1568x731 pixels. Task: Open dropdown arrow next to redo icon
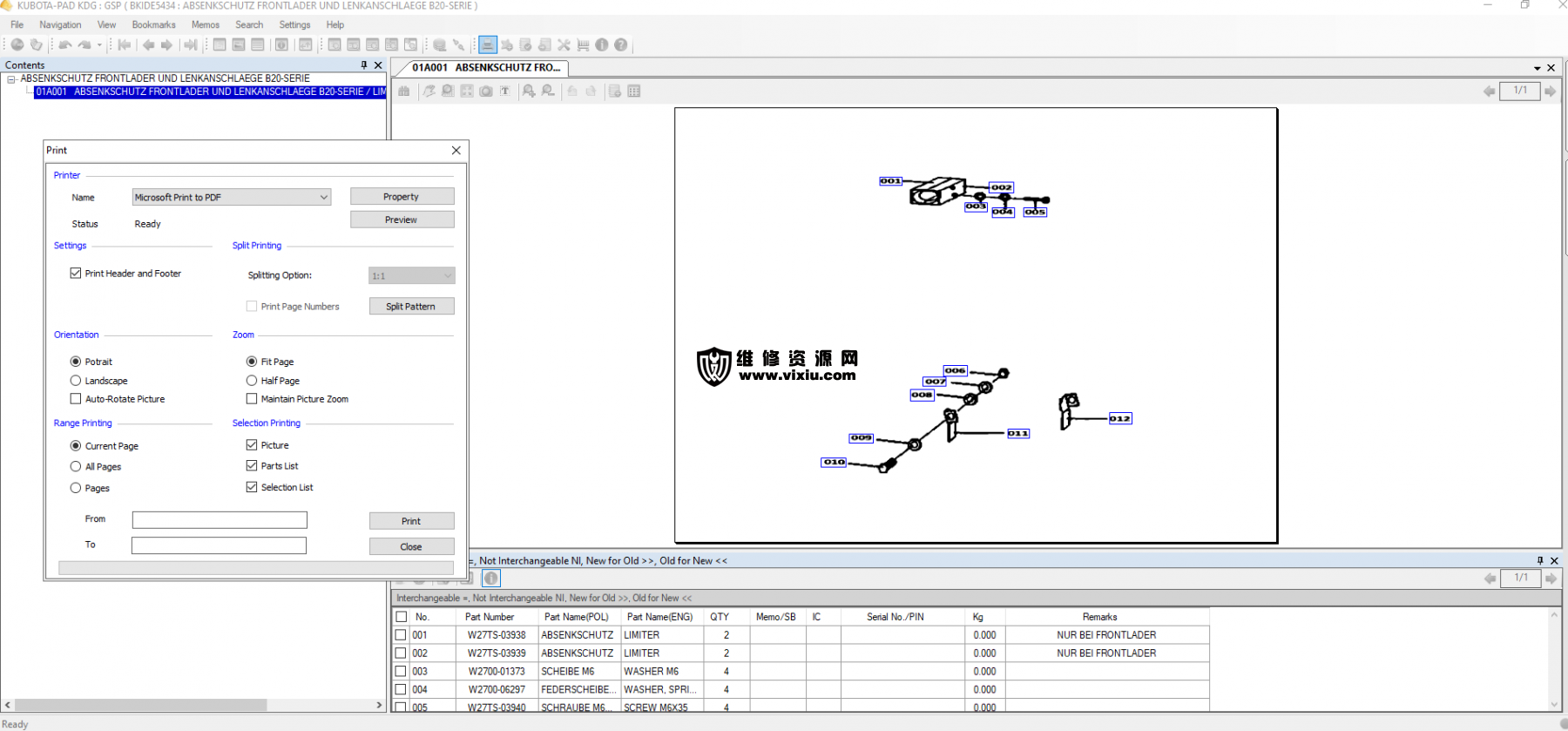(99, 44)
